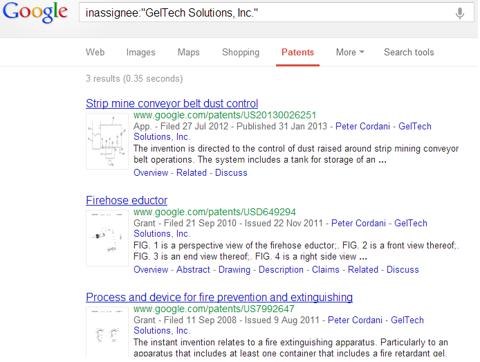
Task: Switch to the Maps tab
Action: pyautogui.click(x=188, y=52)
